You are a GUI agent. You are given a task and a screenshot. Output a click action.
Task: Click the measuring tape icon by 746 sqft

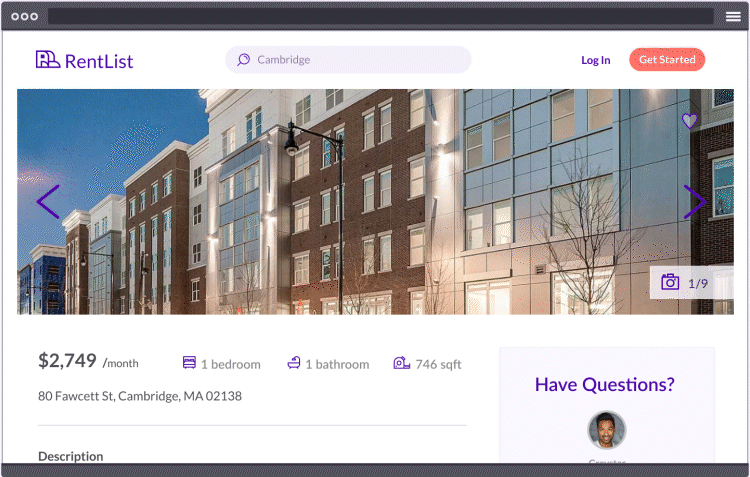click(x=402, y=363)
